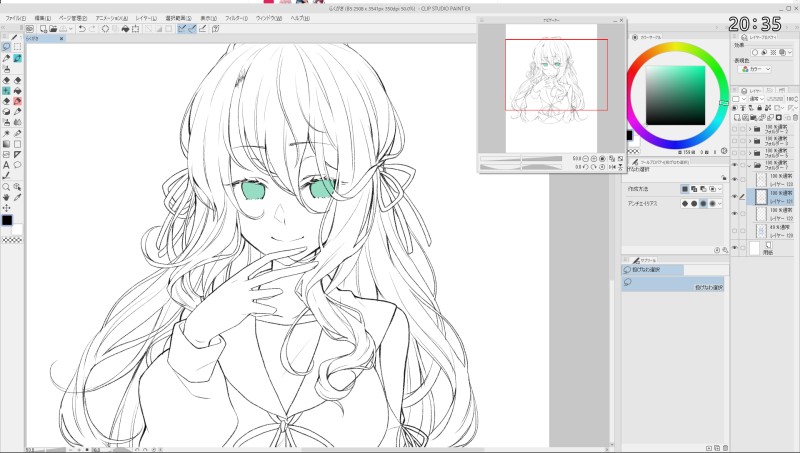The image size is (800, 453).
Task: Expand フォルダー 3 layer folder
Action: click(750, 141)
